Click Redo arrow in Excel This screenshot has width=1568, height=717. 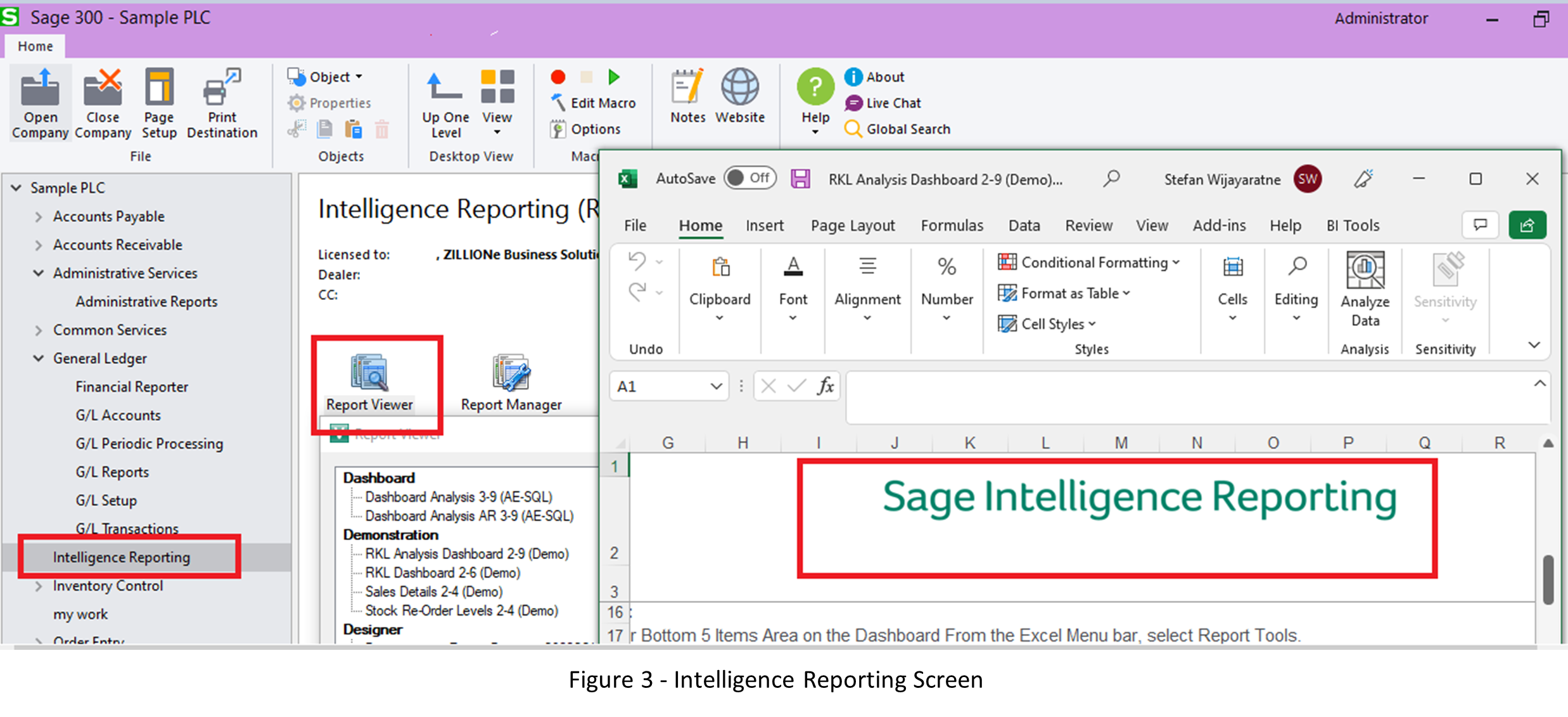tap(637, 292)
